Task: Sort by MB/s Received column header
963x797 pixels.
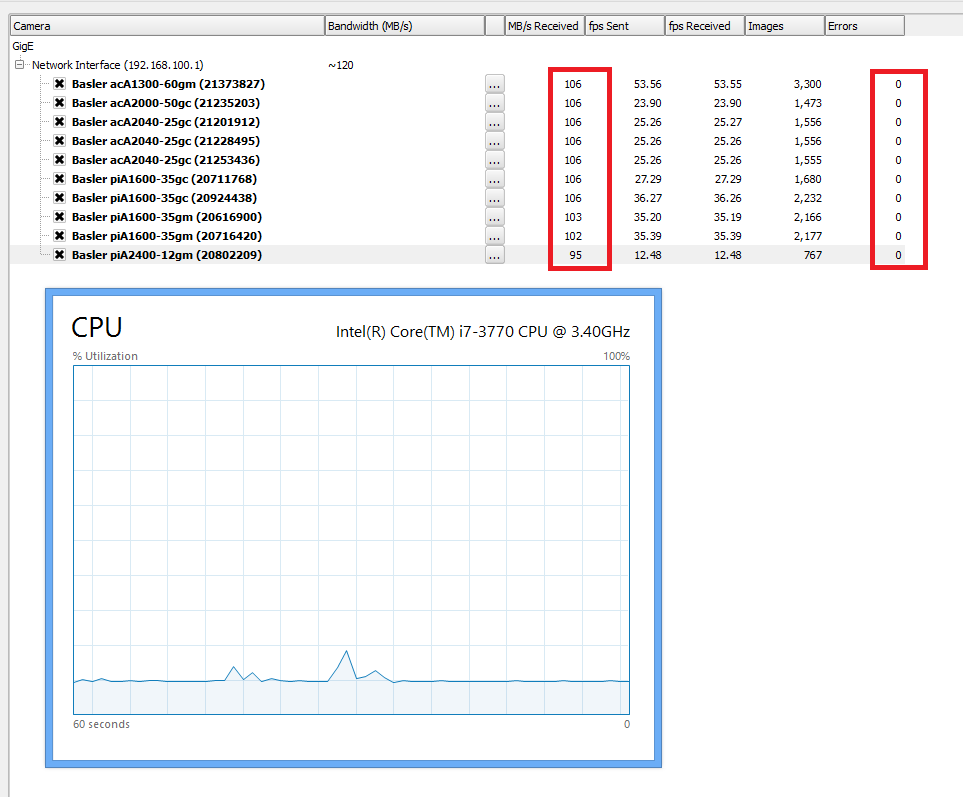Action: pos(544,26)
